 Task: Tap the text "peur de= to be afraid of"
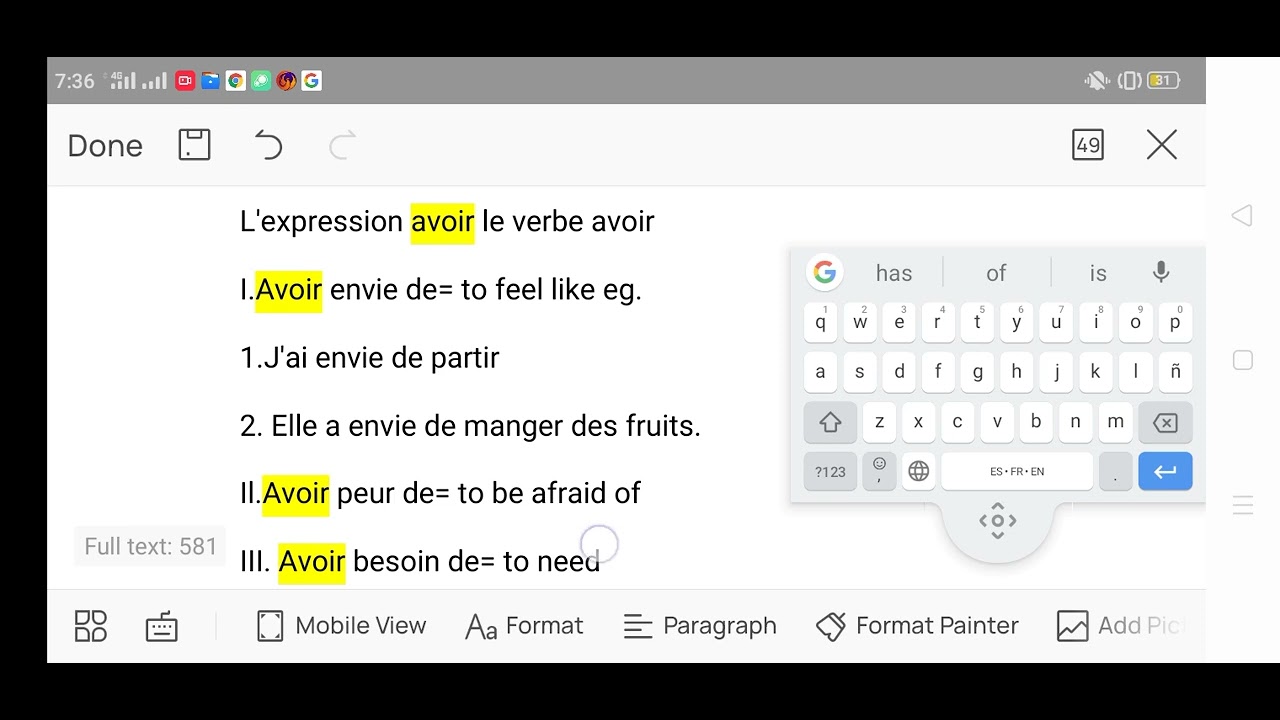488,493
